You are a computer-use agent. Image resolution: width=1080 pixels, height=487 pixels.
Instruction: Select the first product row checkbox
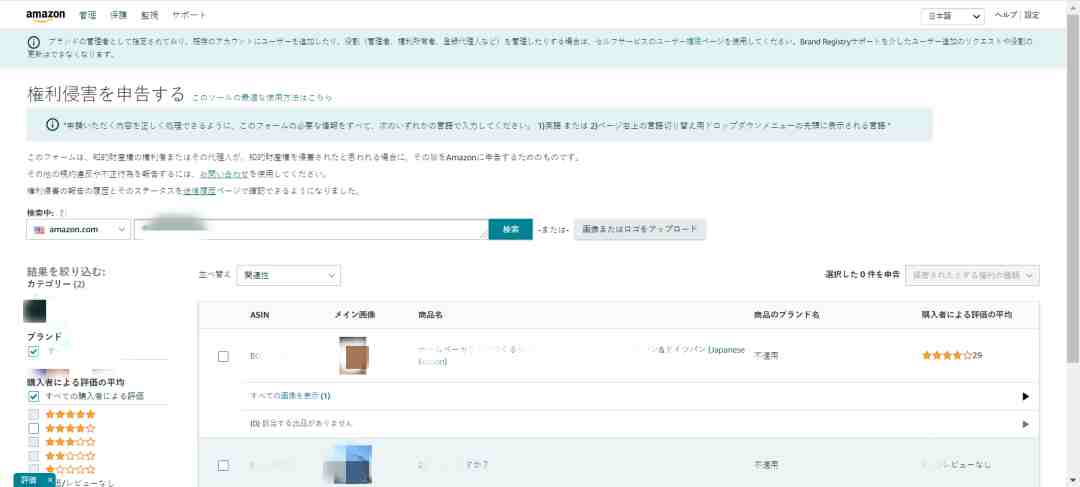[x=223, y=356]
